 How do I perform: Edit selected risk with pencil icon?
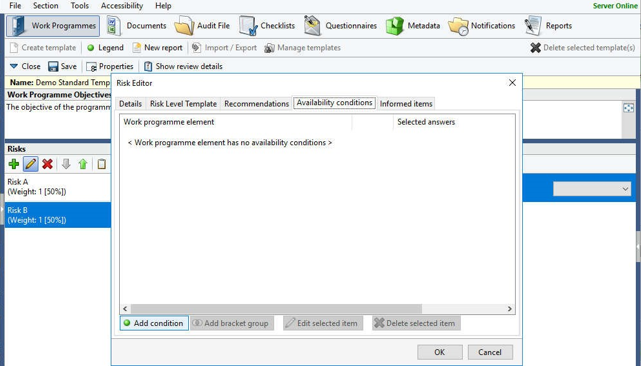pos(30,164)
